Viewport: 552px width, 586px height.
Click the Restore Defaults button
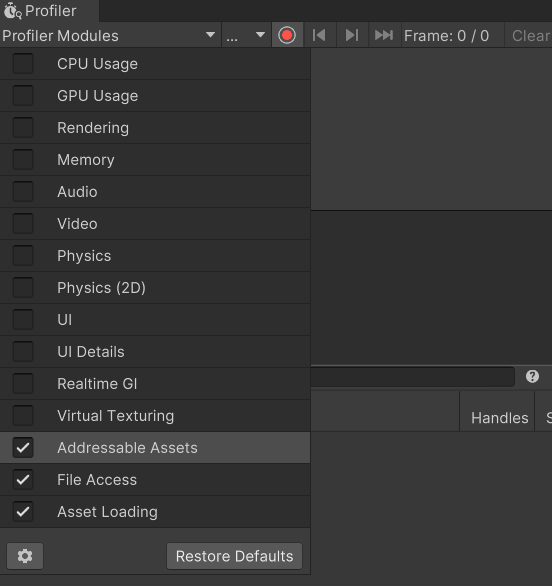click(x=234, y=556)
